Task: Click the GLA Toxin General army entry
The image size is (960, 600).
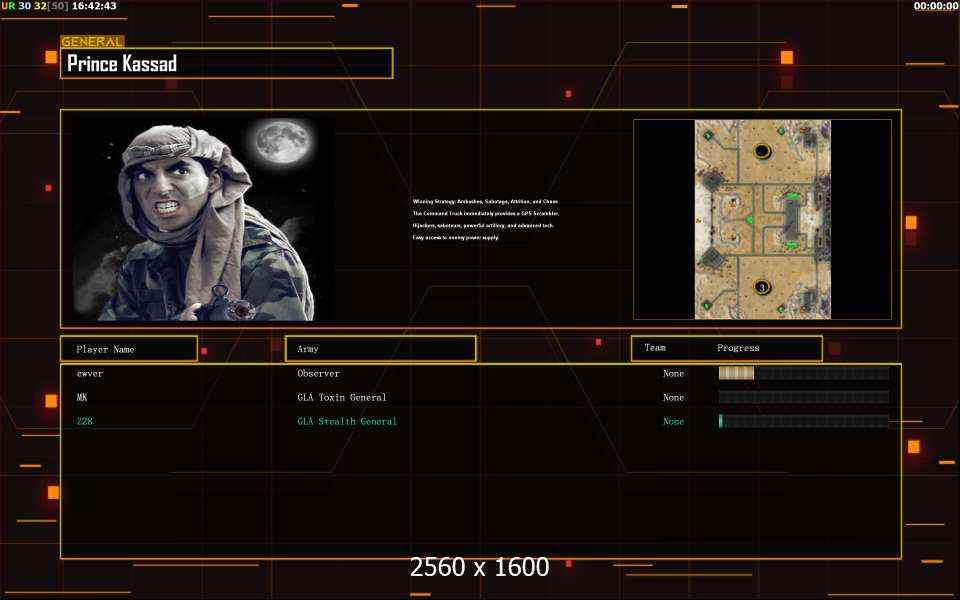Action: (342, 397)
